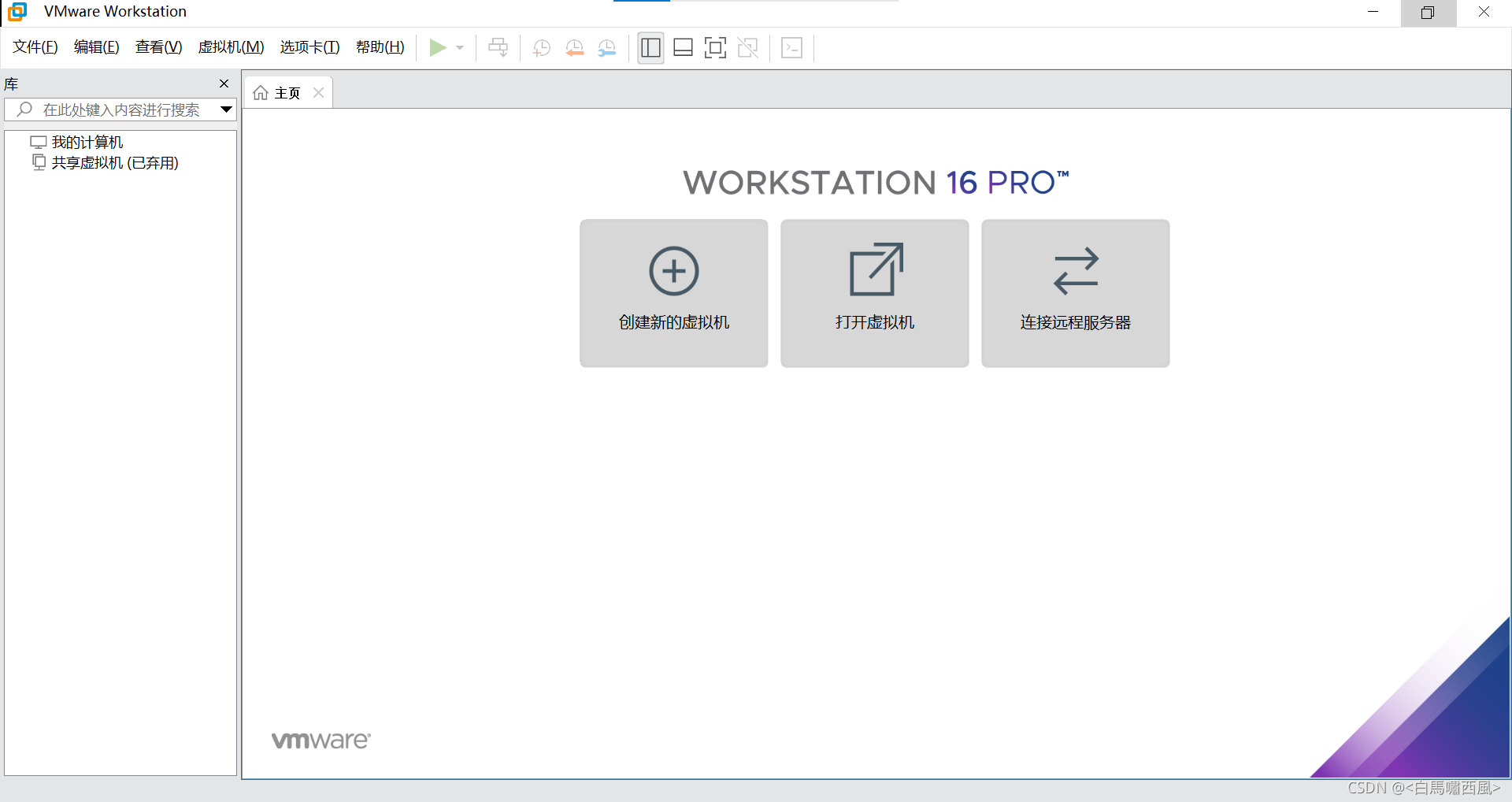This screenshot has width=1512, height=802.
Task: Close the 主页 tab
Action: pos(319,93)
